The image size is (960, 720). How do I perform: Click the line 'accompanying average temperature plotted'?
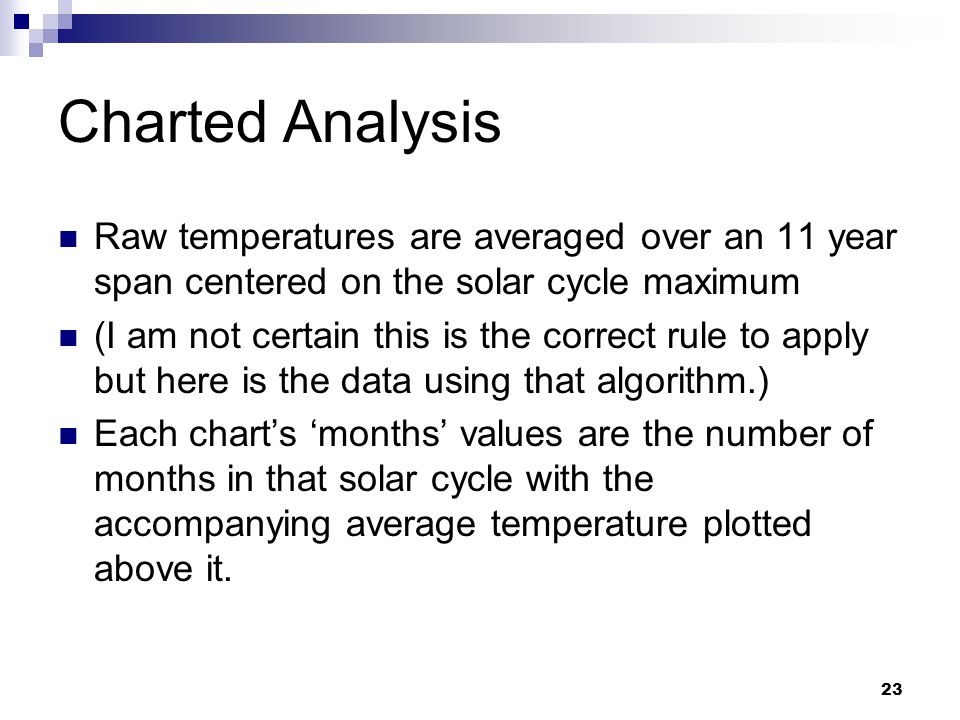tap(452, 525)
